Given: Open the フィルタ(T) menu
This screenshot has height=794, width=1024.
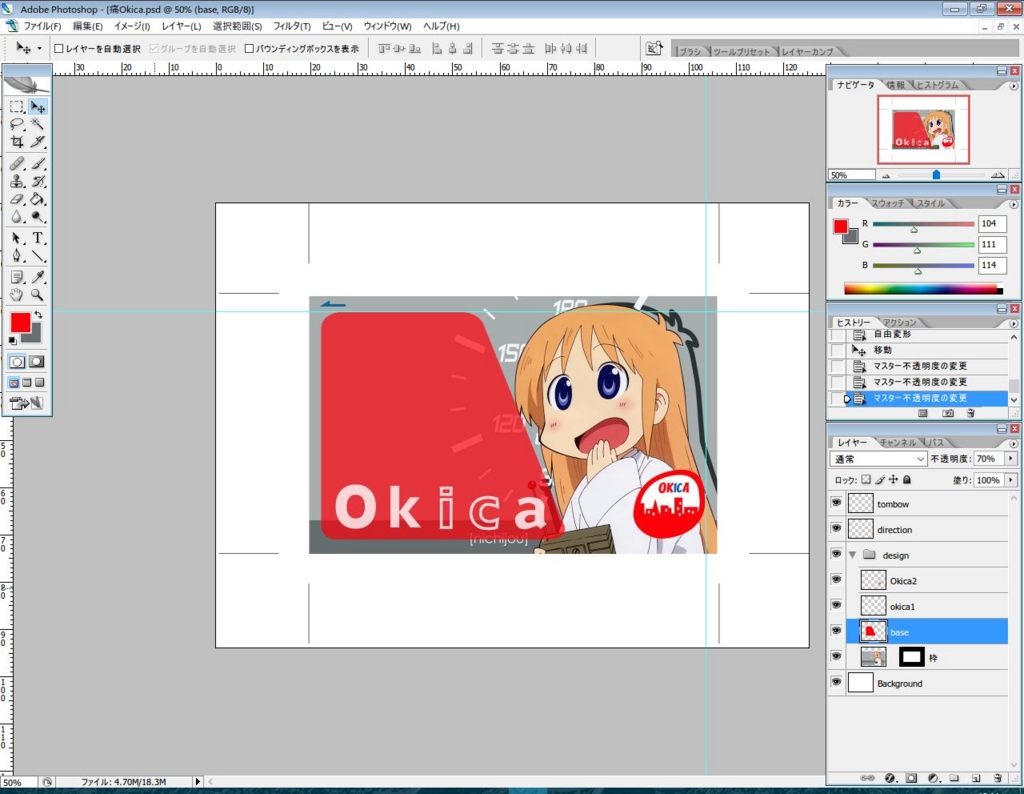Looking at the screenshot, I should click(291, 26).
